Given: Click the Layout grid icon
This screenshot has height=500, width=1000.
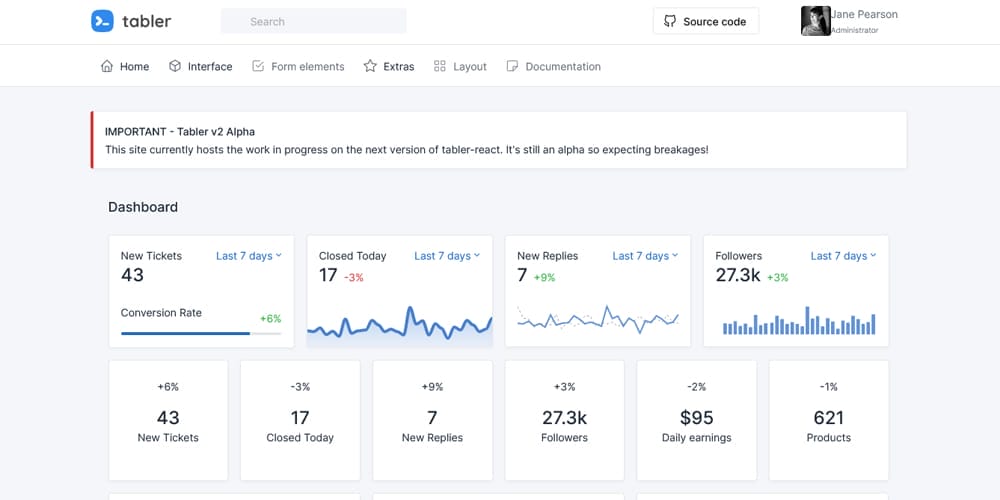Looking at the screenshot, I should tap(440, 66).
